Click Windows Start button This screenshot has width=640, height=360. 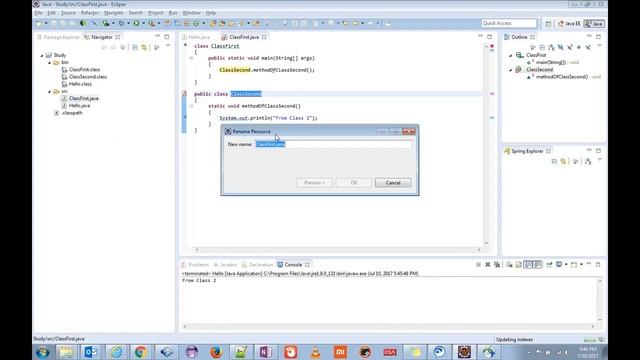pyautogui.click(x=43, y=352)
